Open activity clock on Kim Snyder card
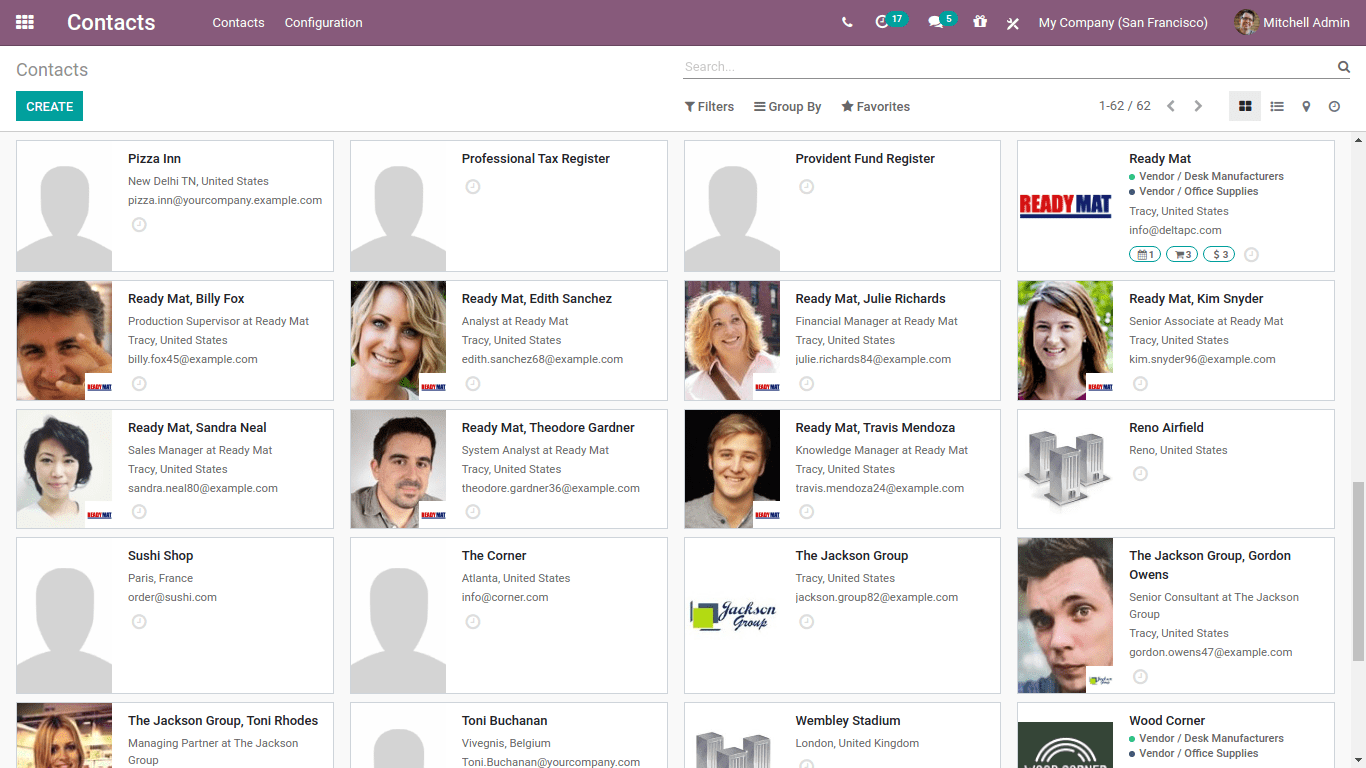 point(1141,384)
